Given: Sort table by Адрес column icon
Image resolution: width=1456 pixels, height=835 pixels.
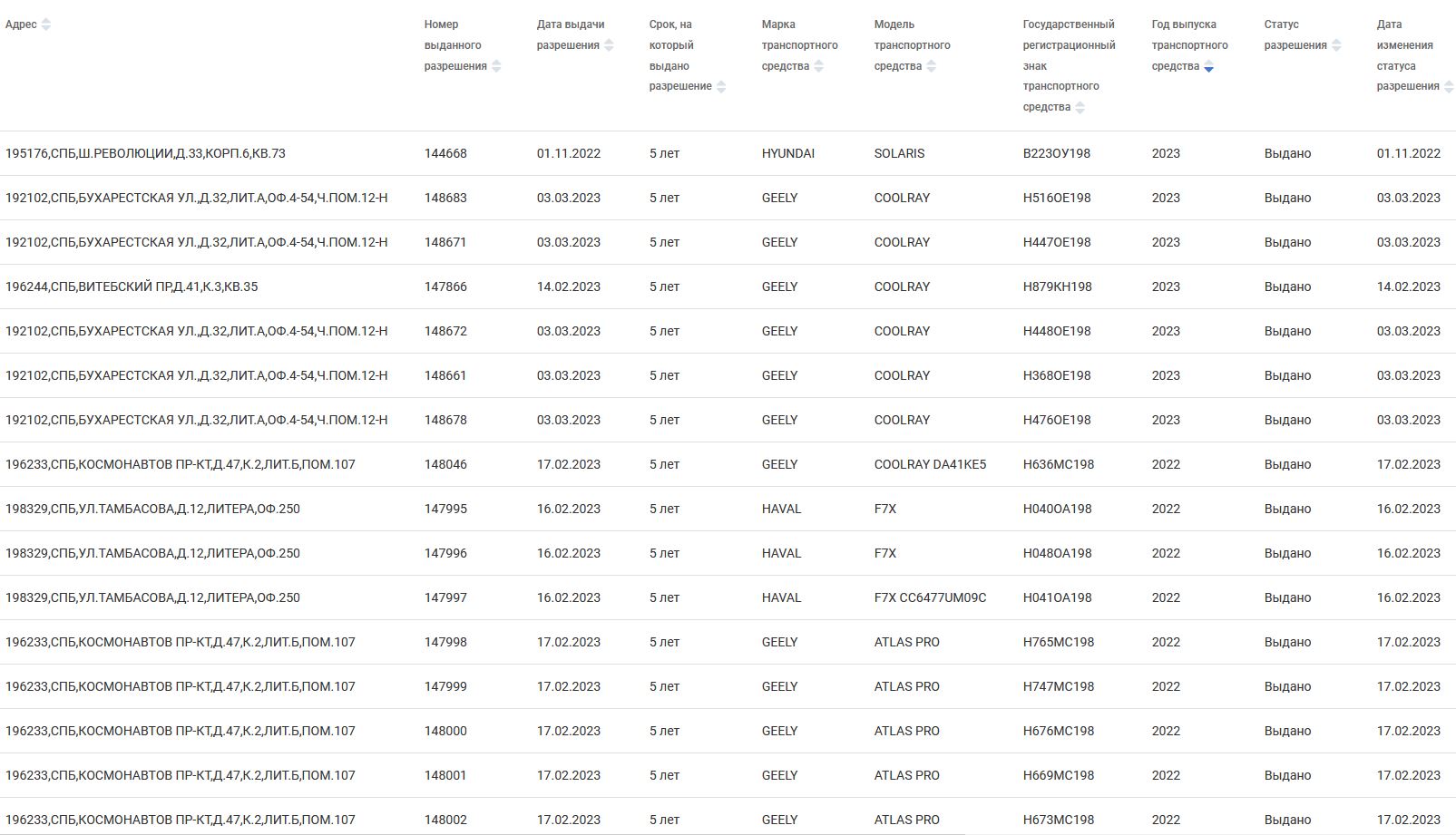Looking at the screenshot, I should point(46,24).
